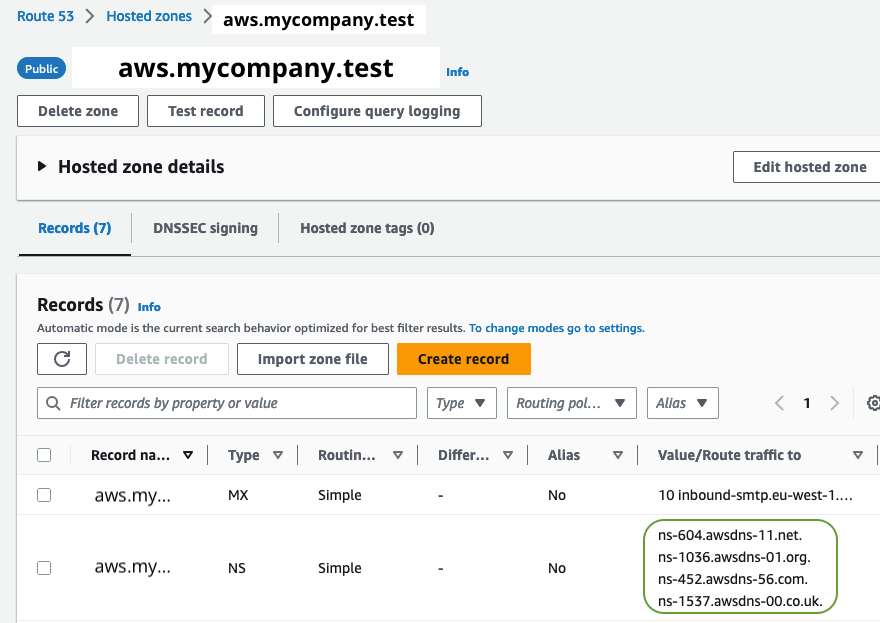The width and height of the screenshot is (880, 623).
Task: Click the refresh records icon button
Action: [x=62, y=359]
